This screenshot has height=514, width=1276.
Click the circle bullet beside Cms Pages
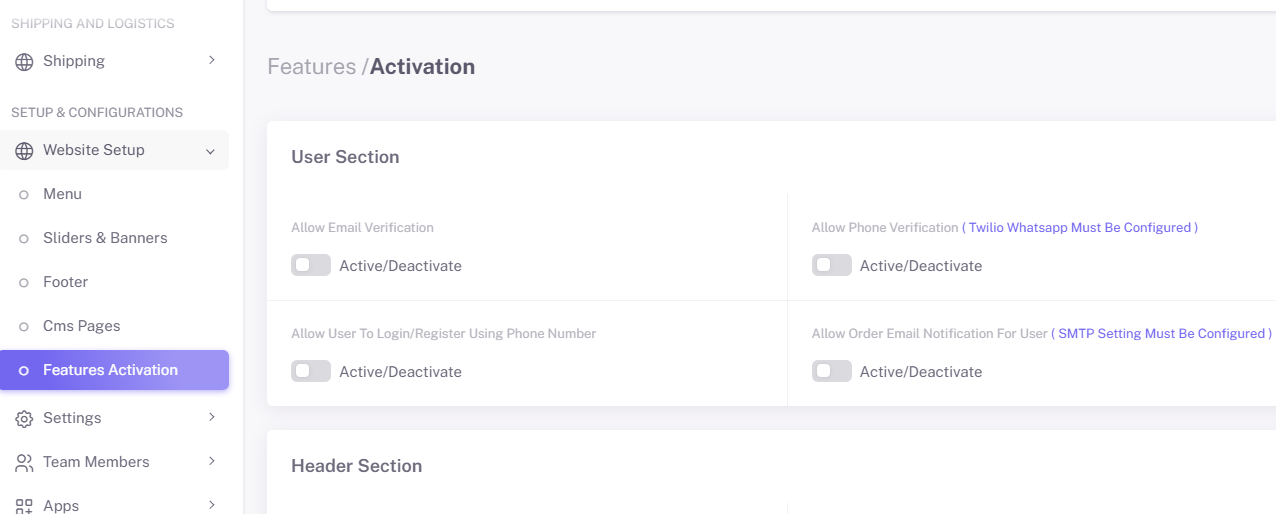[x=24, y=327]
